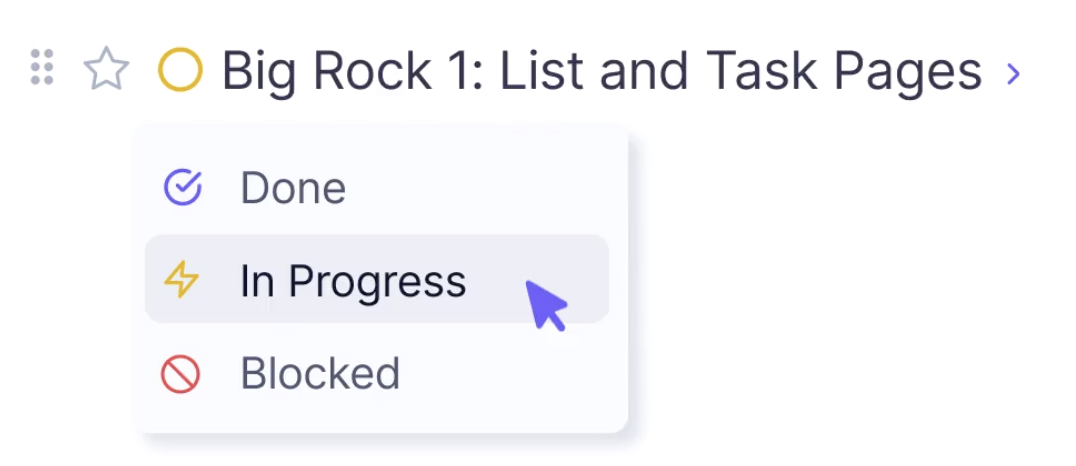
Task: Click the "Progress" word in highlighted option
Action: point(377,283)
